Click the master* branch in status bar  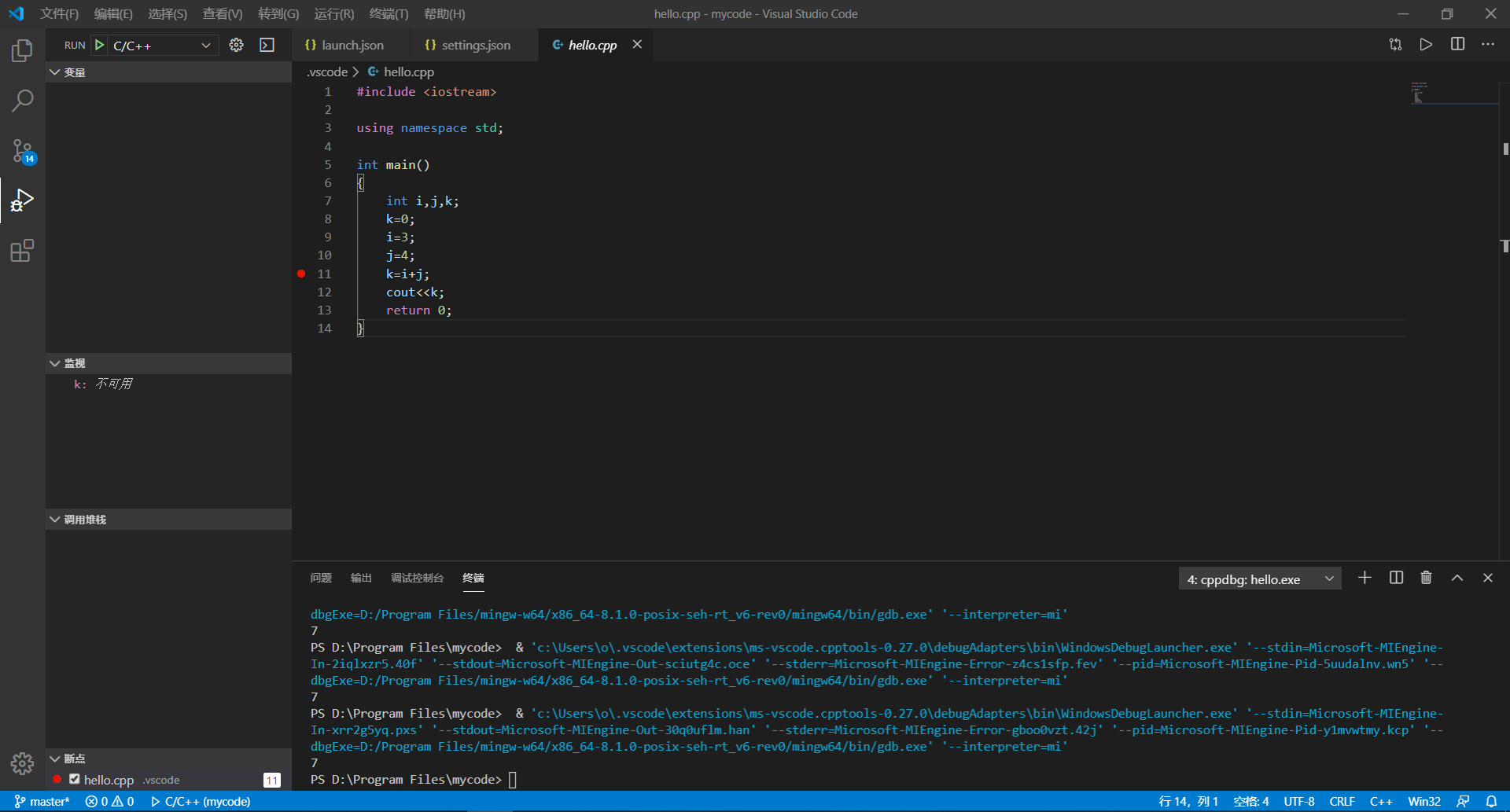[42, 802]
